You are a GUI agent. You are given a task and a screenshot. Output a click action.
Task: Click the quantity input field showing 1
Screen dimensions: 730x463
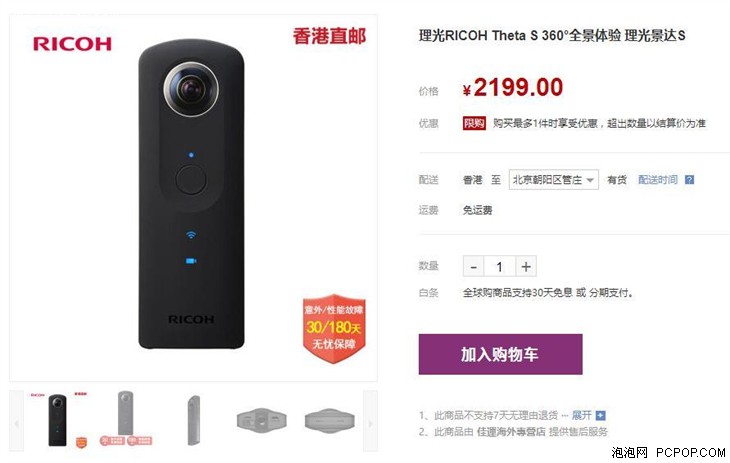500,266
